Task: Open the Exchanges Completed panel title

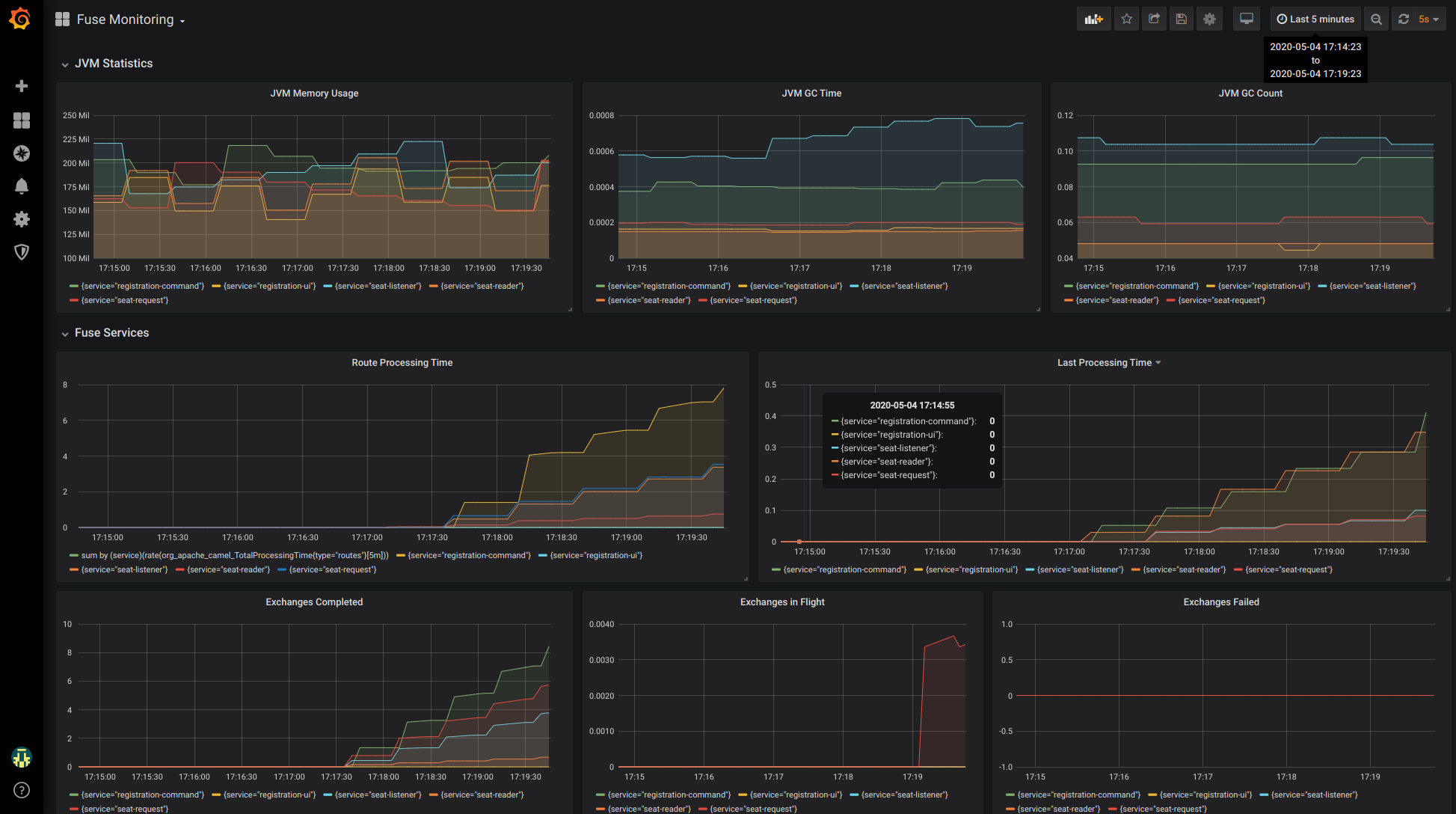Action: pyautogui.click(x=314, y=602)
